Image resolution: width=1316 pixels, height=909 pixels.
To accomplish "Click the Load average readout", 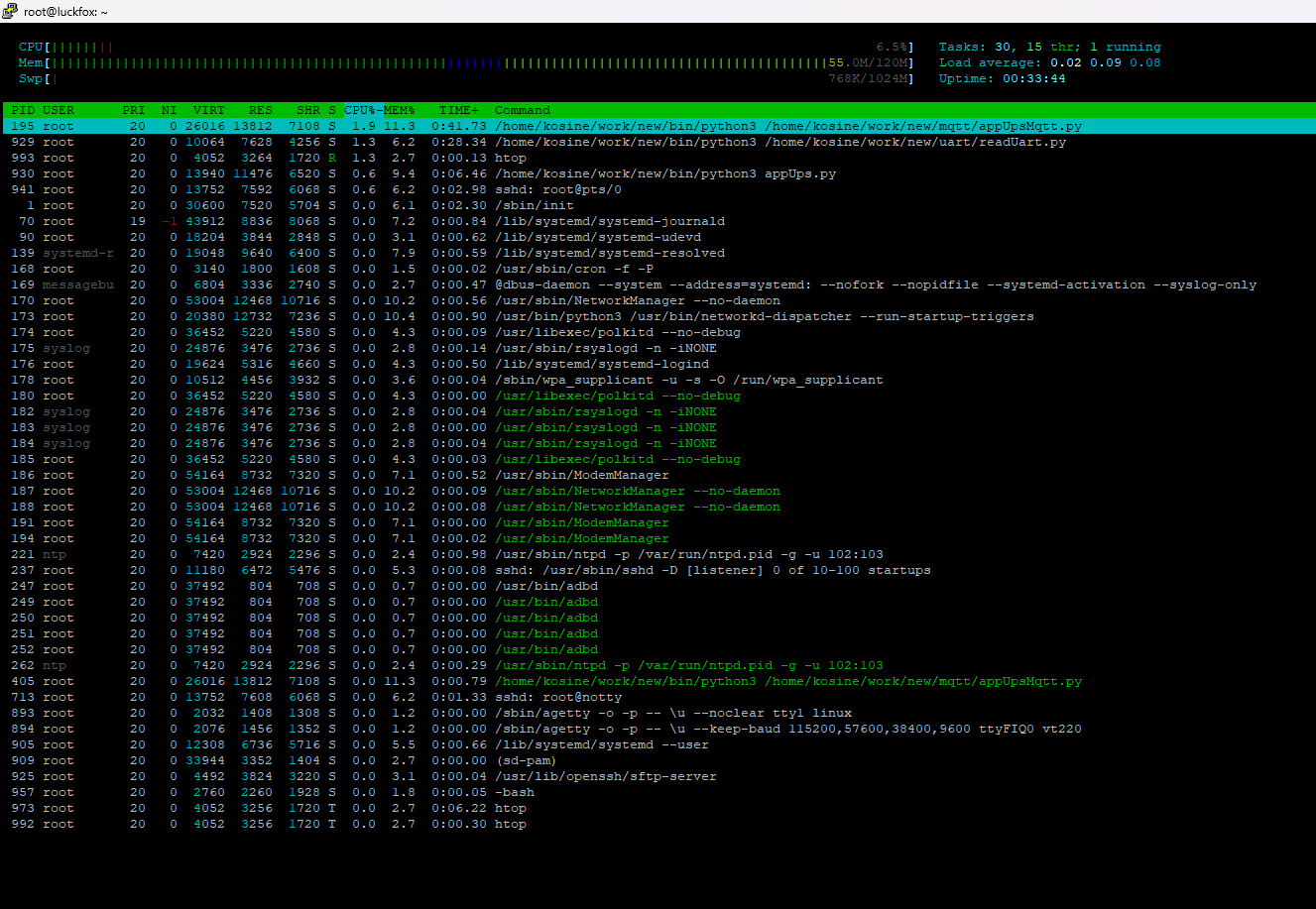I will click(x=1049, y=62).
